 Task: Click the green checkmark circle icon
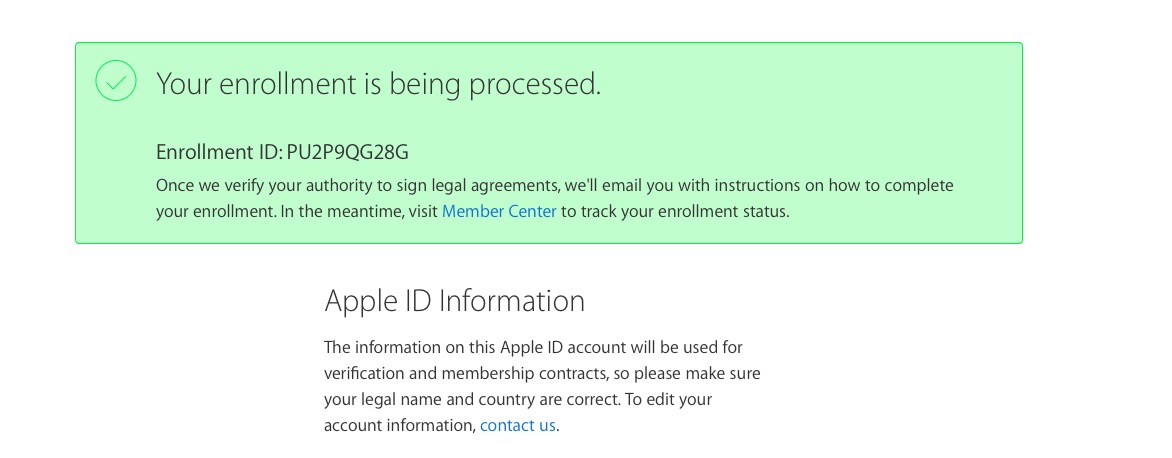[x=116, y=81]
